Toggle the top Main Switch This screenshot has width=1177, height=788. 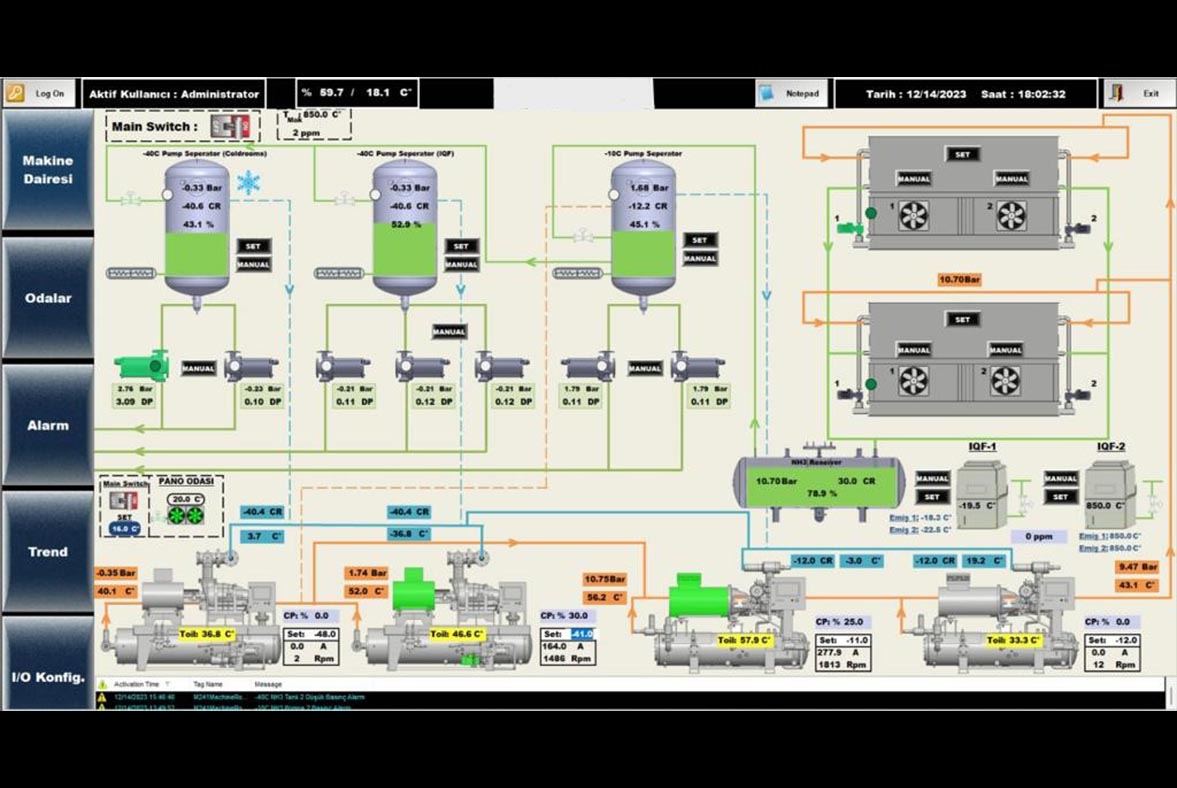click(x=236, y=127)
